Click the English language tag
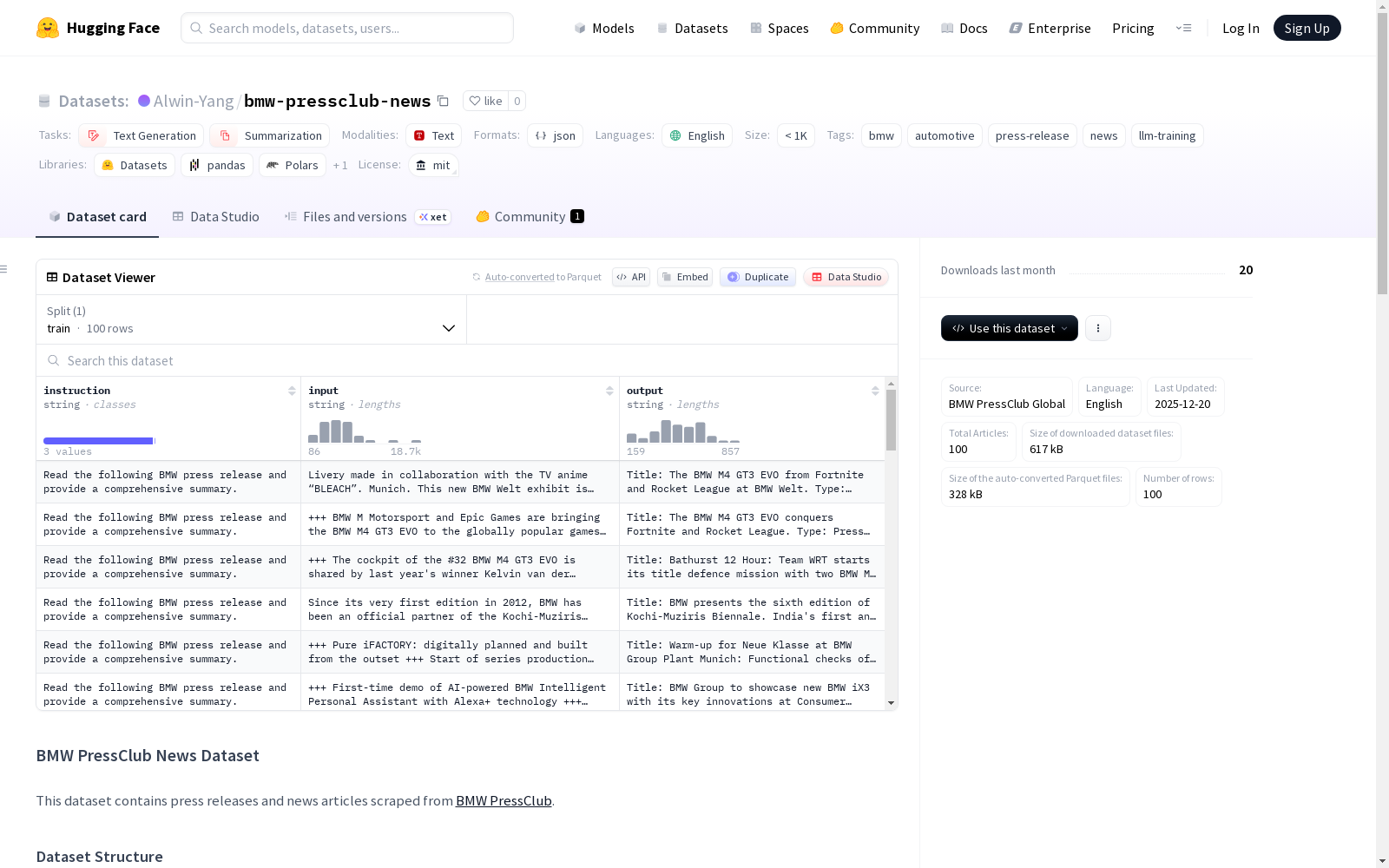 (697, 135)
